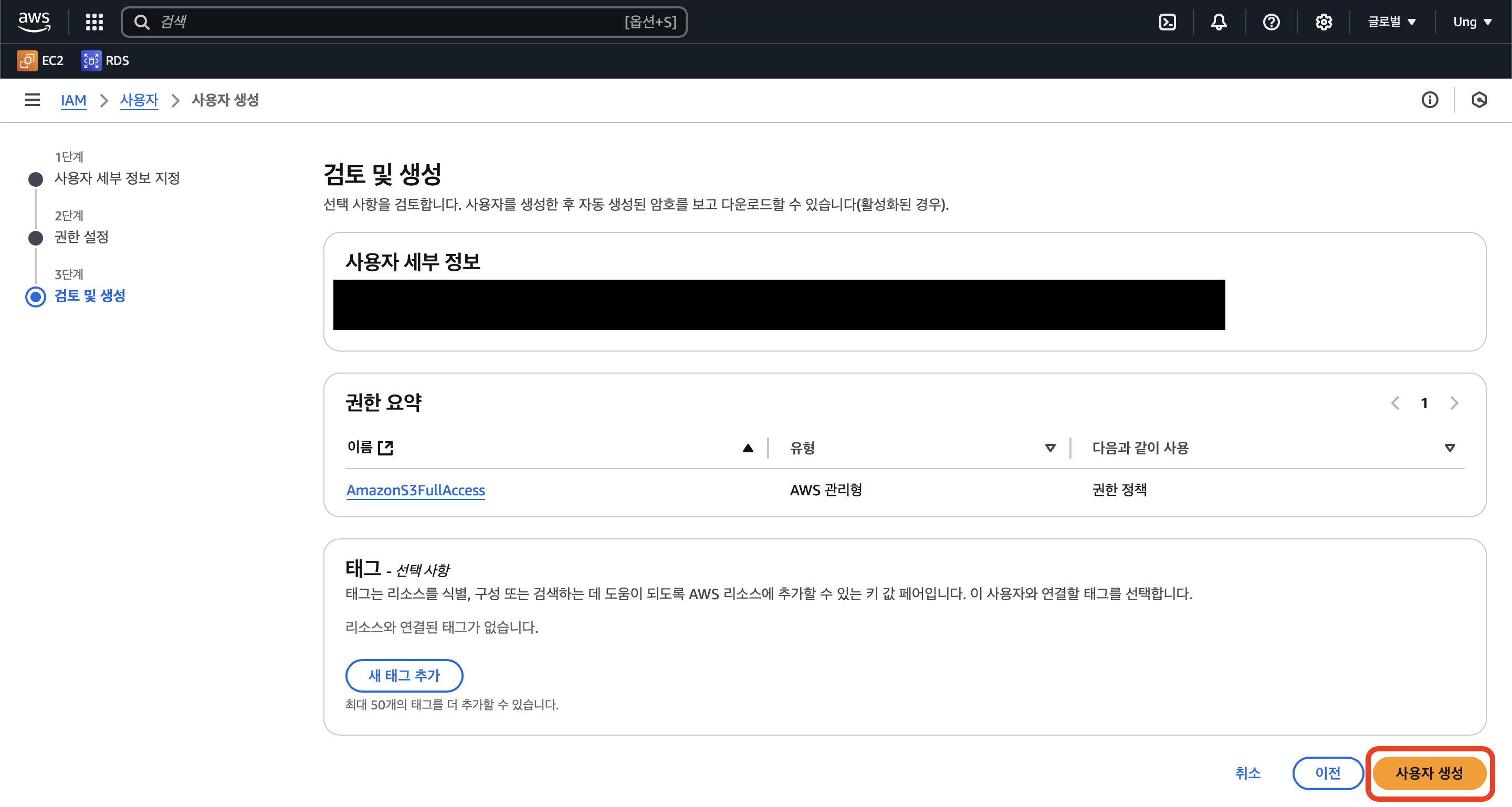Open the CloudShell terminal icon

click(1167, 22)
